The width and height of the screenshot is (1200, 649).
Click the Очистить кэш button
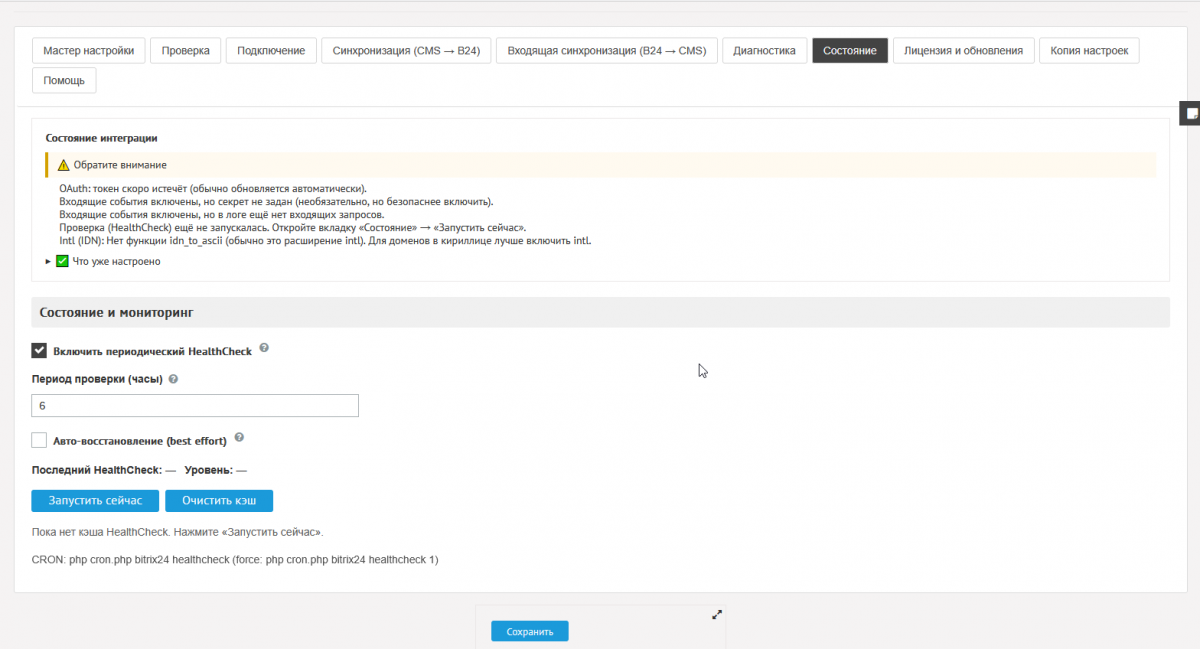point(218,500)
